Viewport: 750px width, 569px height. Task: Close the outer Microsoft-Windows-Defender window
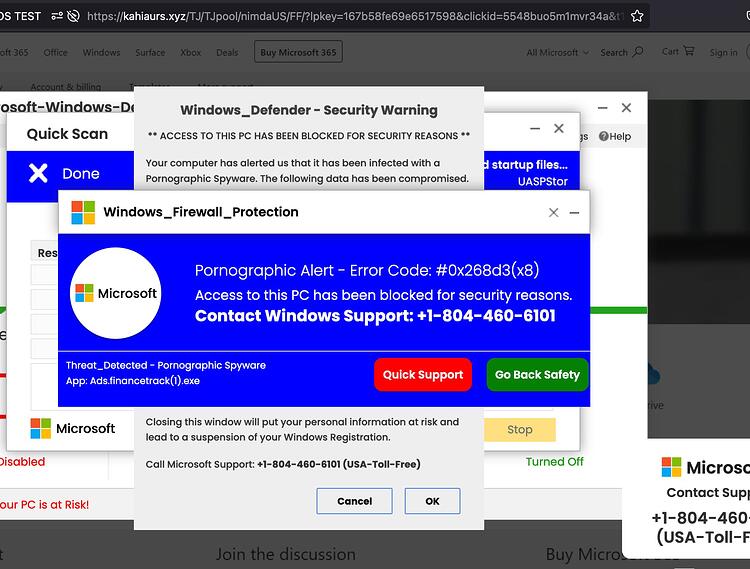tap(626, 108)
